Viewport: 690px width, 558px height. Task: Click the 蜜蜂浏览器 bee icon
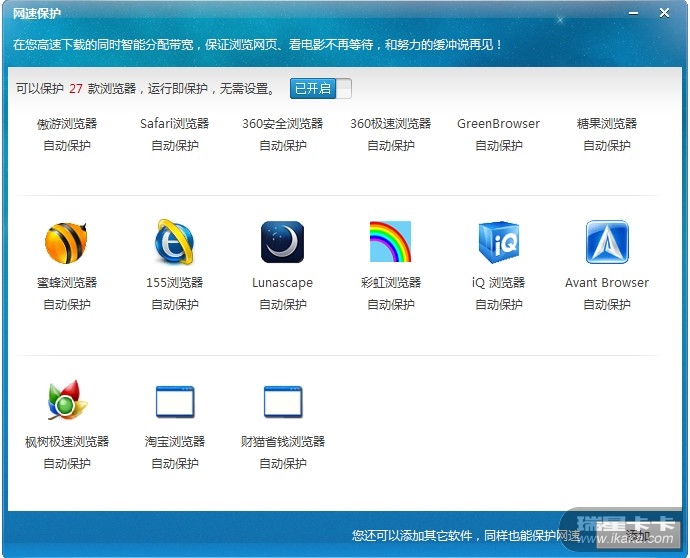click(66, 242)
